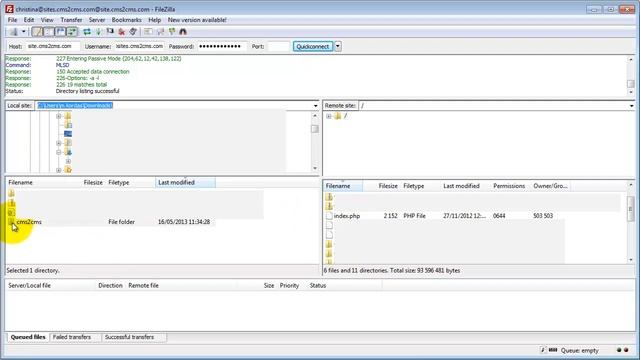This screenshot has height=360, width=640.
Task: Select index.php in the remote list
Action: [x=347, y=216]
